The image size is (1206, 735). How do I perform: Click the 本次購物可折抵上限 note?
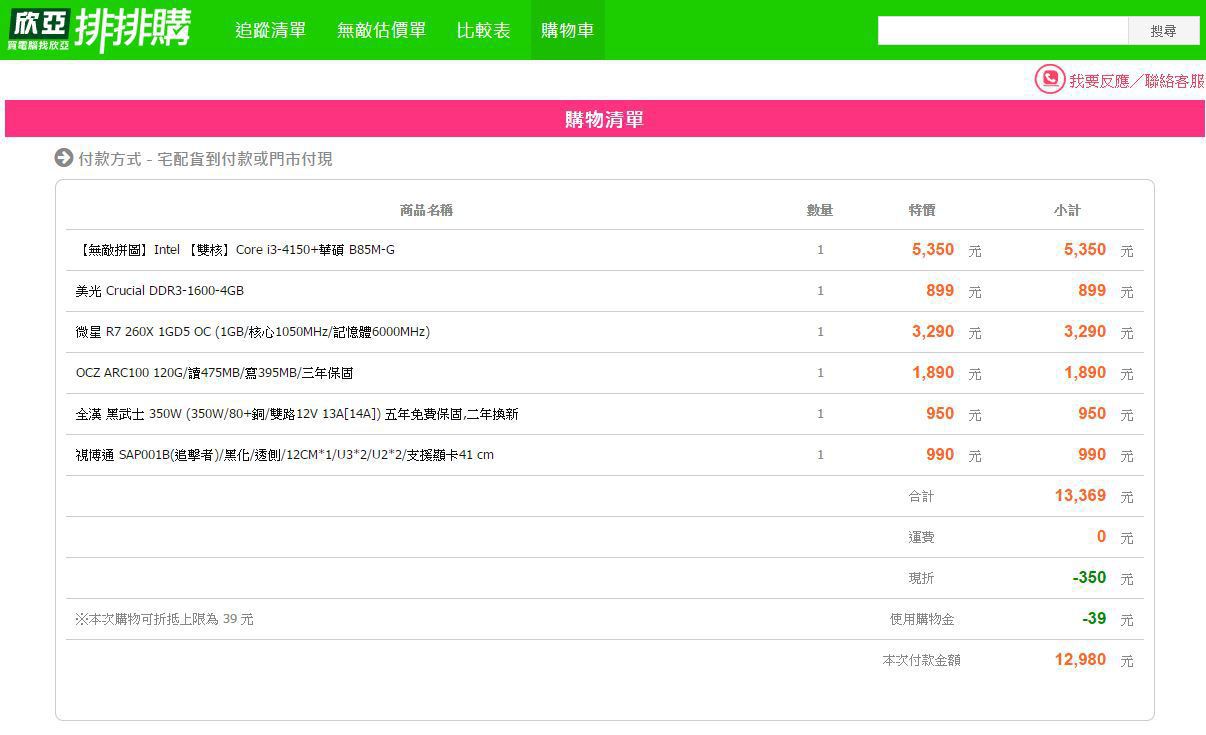point(164,619)
